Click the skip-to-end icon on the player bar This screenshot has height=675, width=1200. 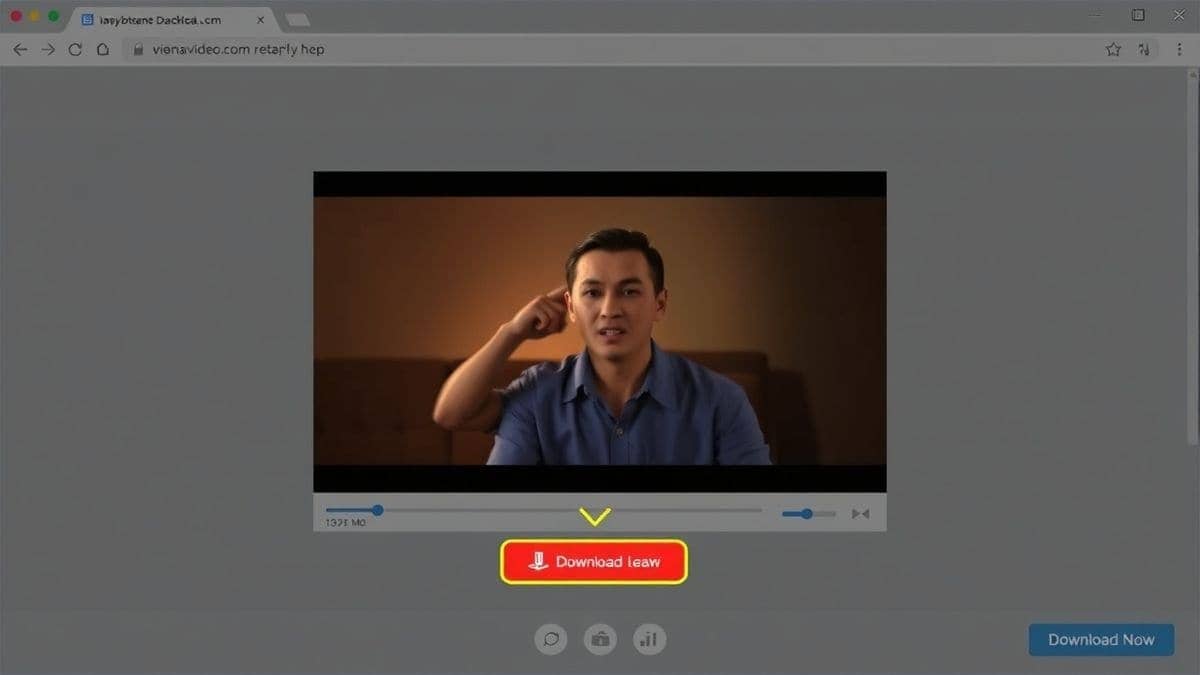tap(858, 512)
